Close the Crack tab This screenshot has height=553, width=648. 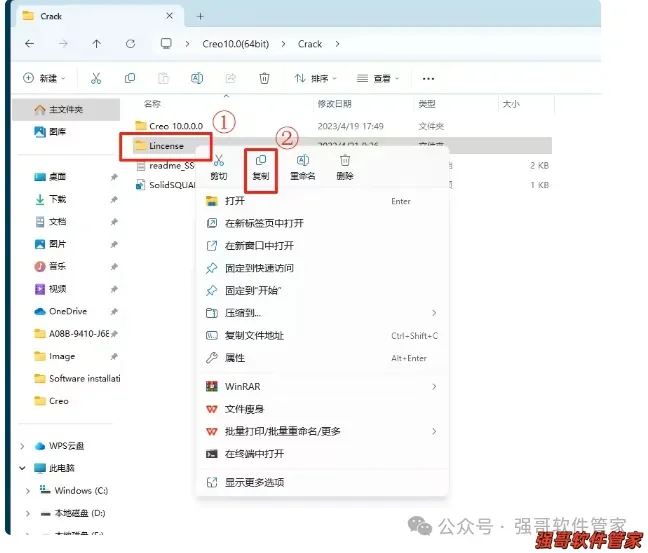169,16
